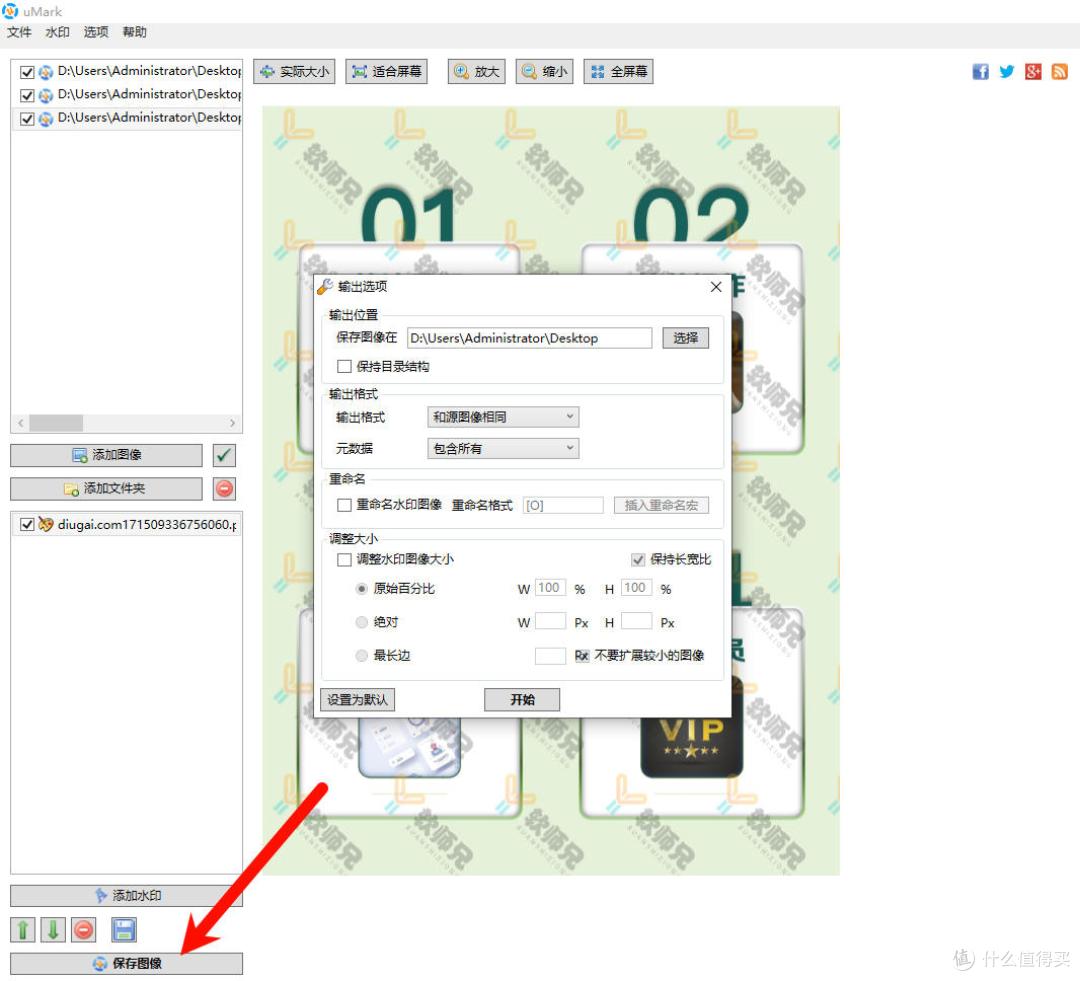
Task: Click the percent width W field
Action: point(550,588)
